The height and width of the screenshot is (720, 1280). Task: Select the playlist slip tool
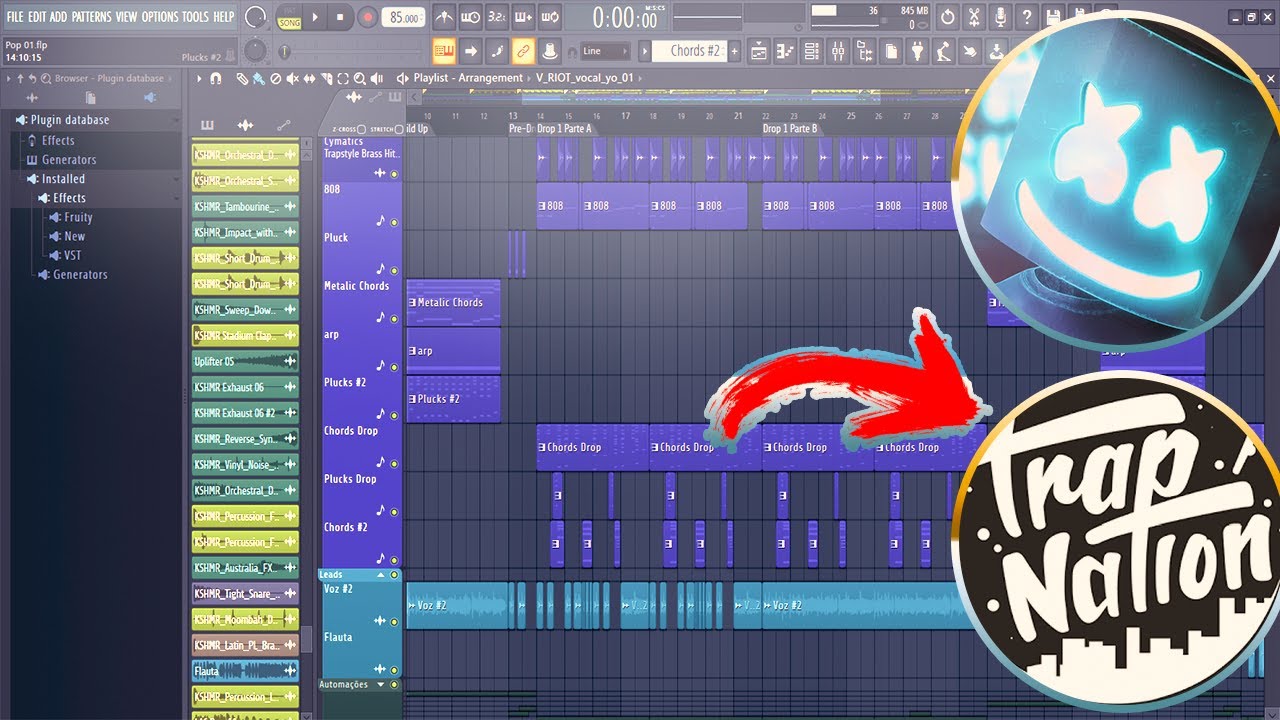point(309,78)
